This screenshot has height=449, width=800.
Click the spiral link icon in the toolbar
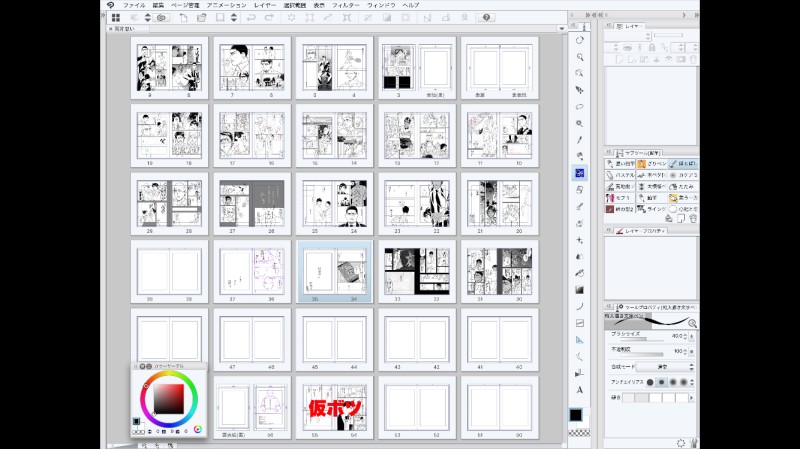[x=162, y=17]
